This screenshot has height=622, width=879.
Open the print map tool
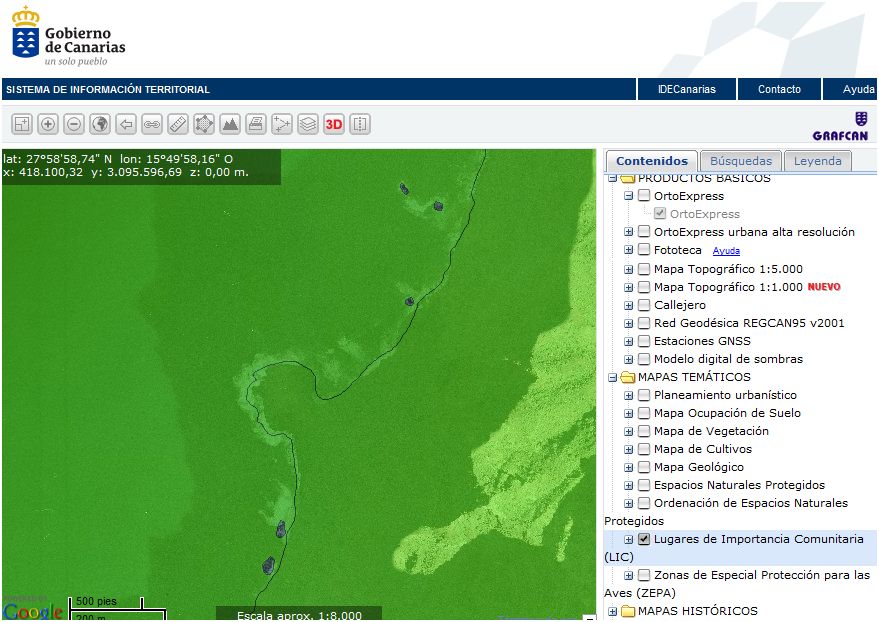[x=256, y=124]
